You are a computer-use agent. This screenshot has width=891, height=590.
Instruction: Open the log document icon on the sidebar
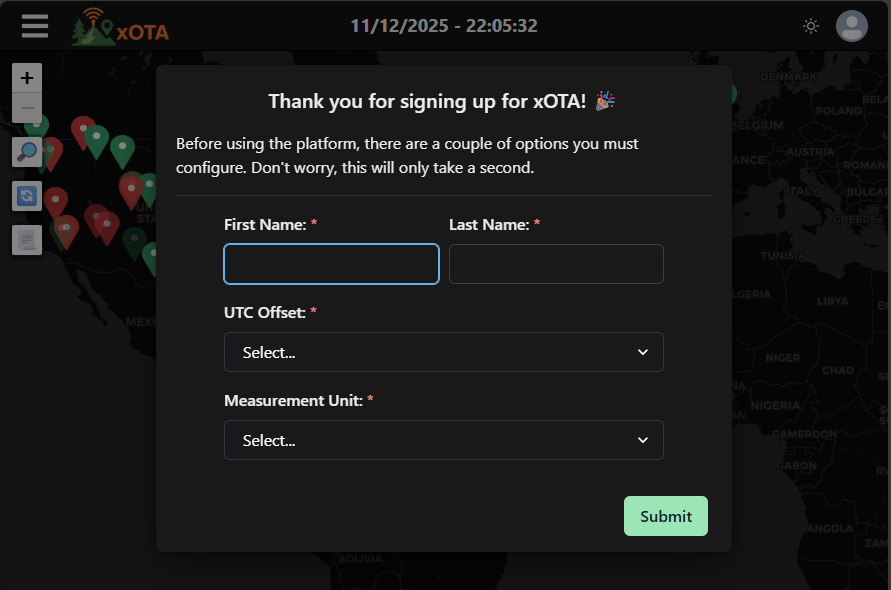coord(26,239)
